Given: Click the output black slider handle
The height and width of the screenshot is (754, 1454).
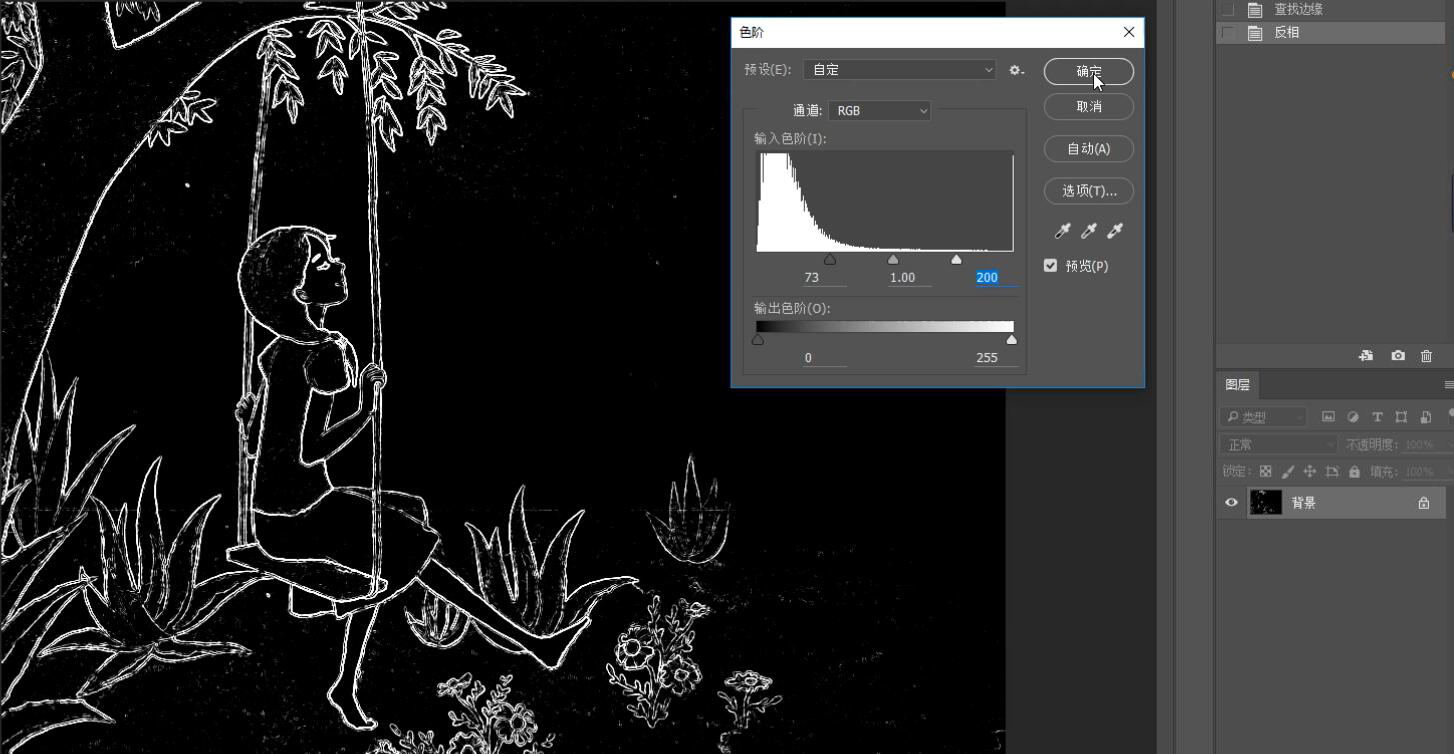Looking at the screenshot, I should pyautogui.click(x=758, y=340).
